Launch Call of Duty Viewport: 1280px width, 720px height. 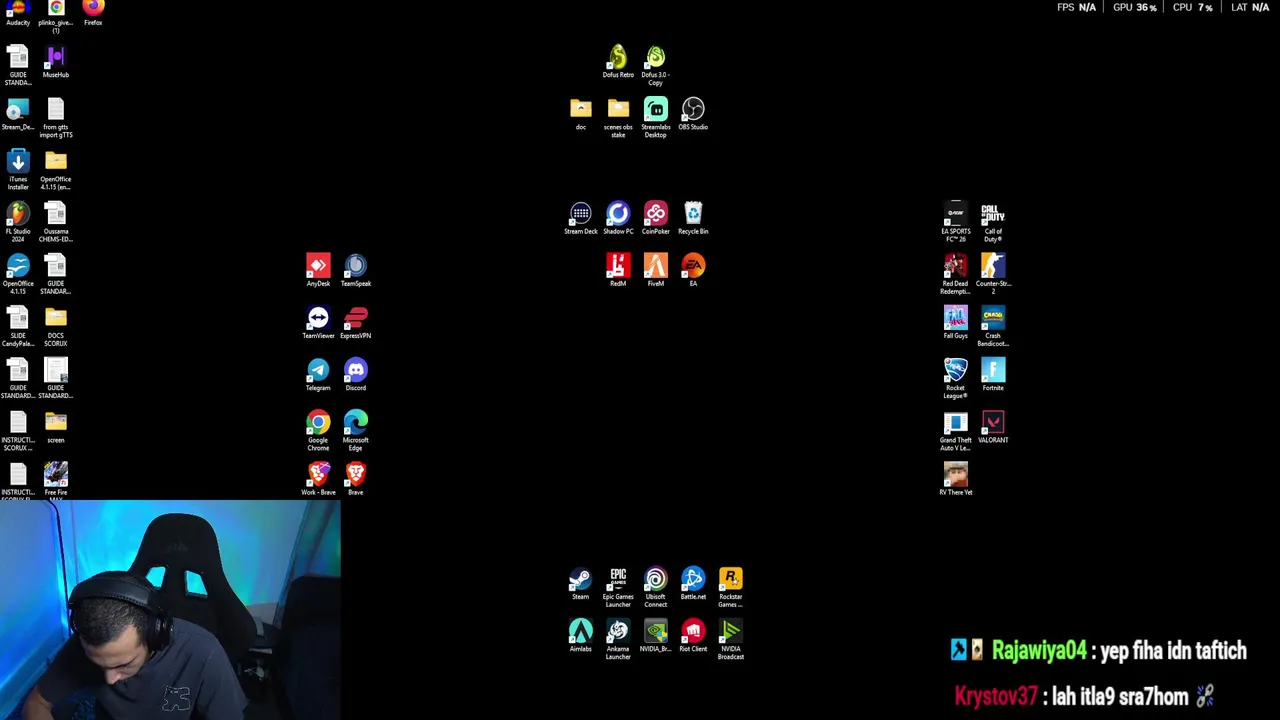coord(993,222)
